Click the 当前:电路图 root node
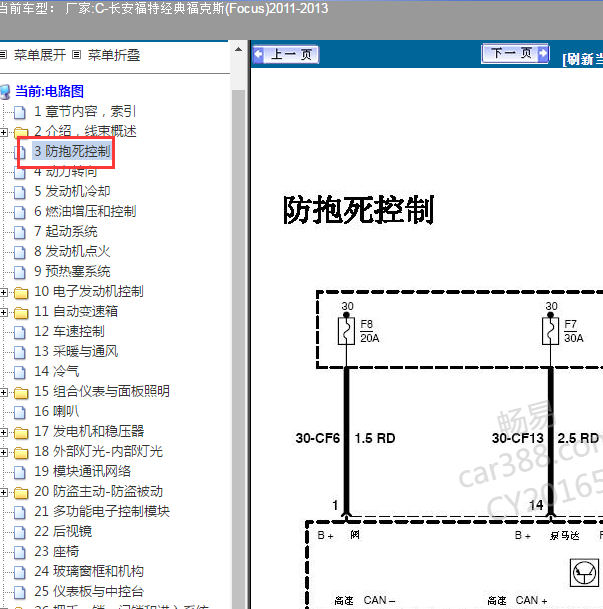This screenshot has height=609, width=603. coord(49,91)
